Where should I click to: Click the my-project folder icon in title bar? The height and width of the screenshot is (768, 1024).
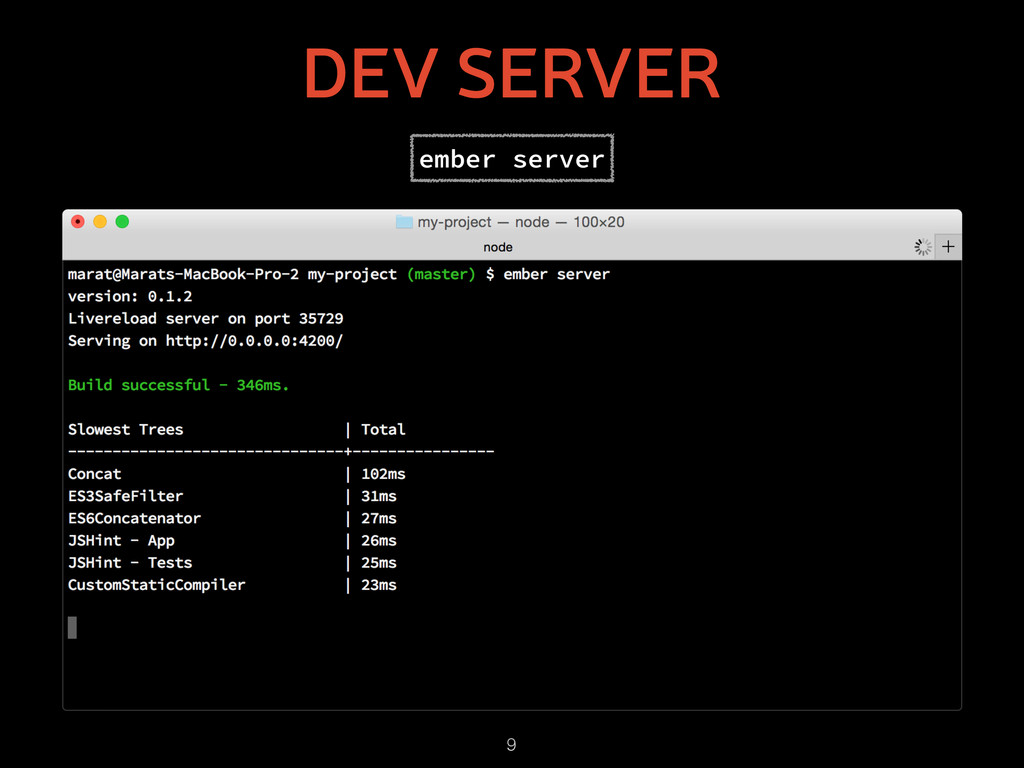click(x=404, y=222)
